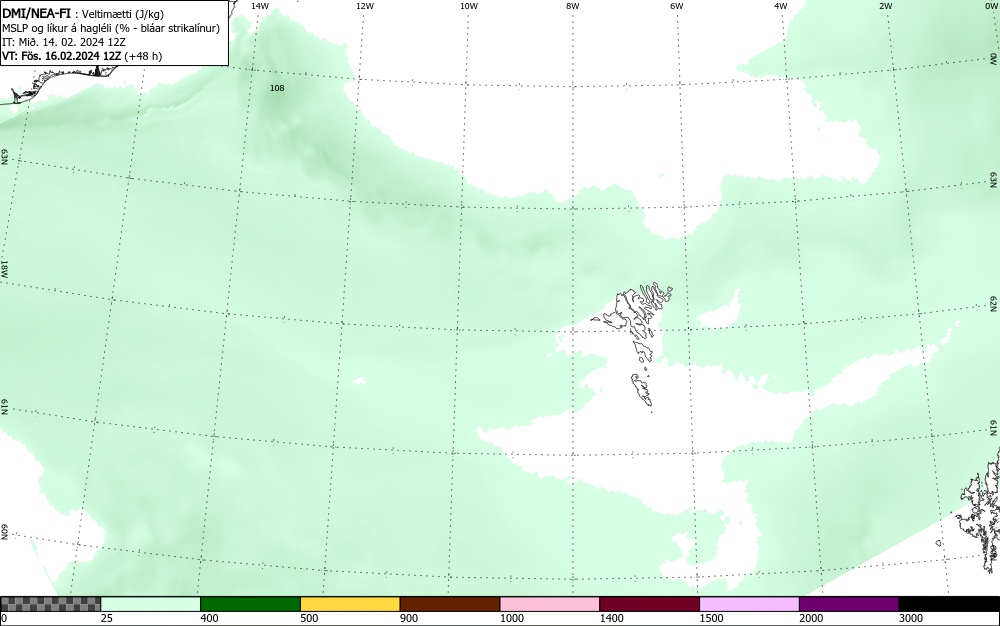Click the legend value "3000"
Viewport: 1000px width, 626px height.
911,618
